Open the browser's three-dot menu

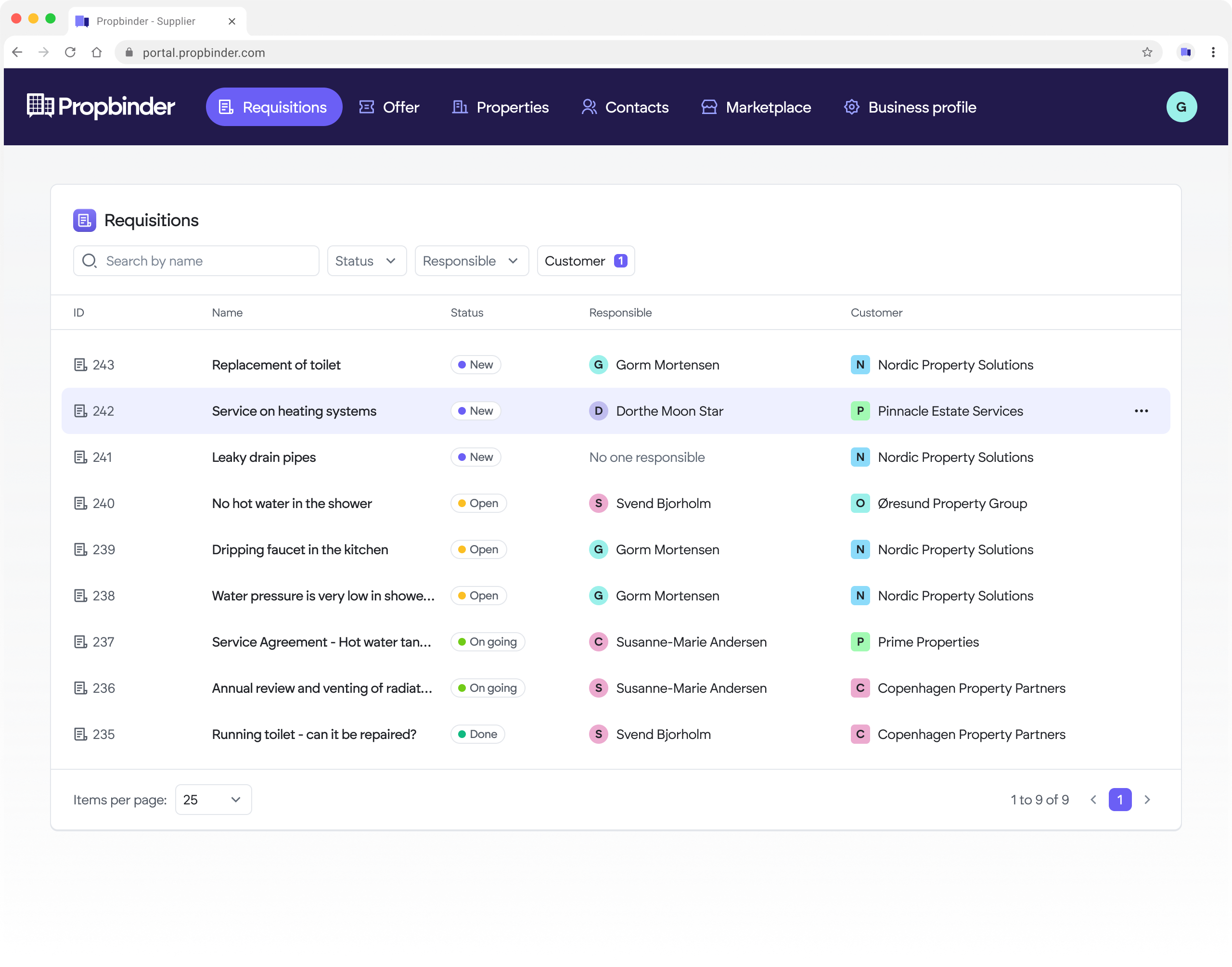tap(1213, 52)
